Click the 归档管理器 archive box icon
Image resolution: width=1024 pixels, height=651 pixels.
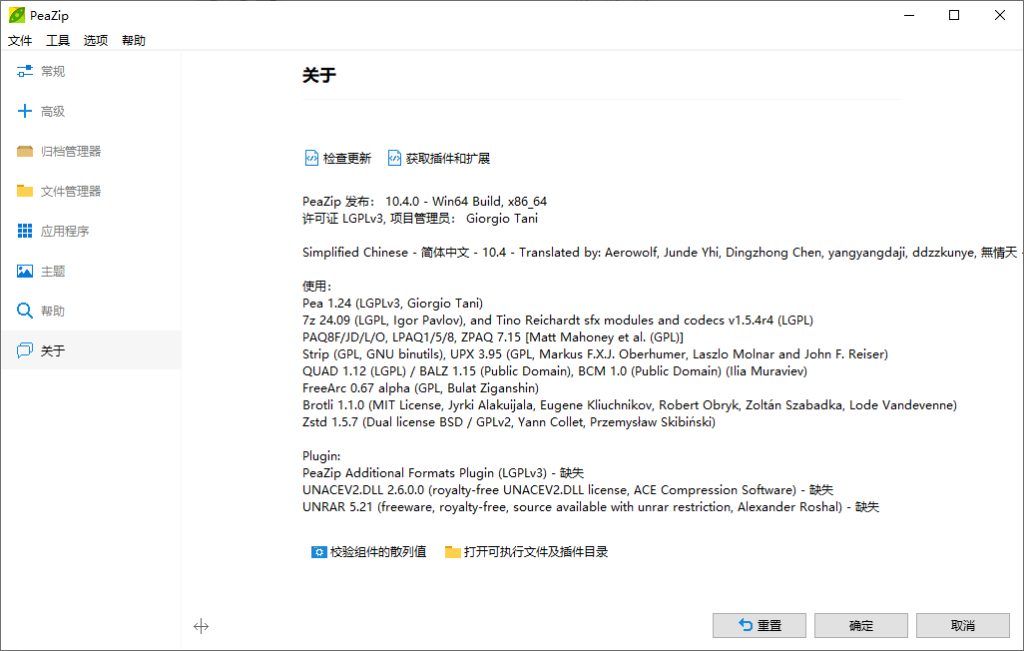point(25,151)
